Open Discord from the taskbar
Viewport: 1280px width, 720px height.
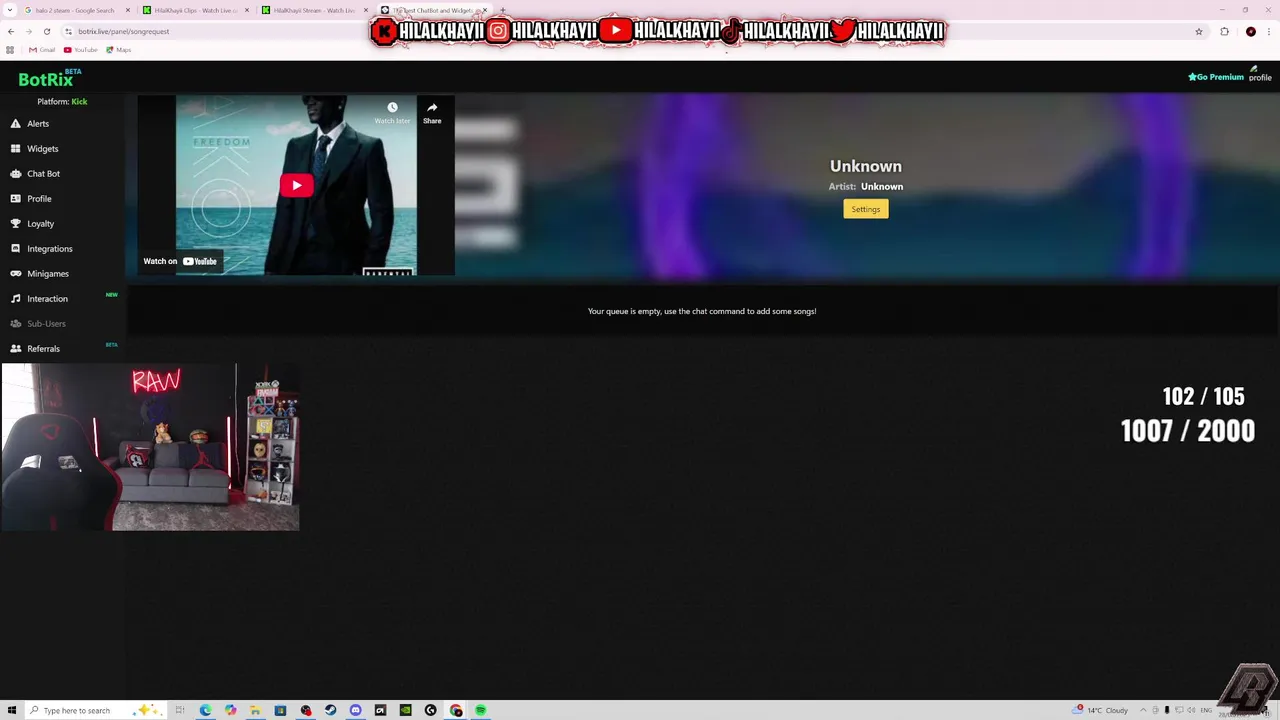tap(355, 710)
